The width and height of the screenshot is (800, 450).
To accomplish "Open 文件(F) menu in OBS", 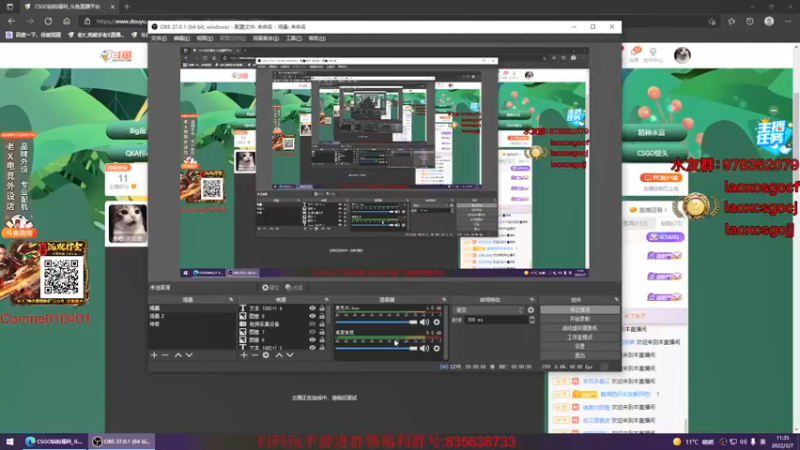I will (x=159, y=38).
